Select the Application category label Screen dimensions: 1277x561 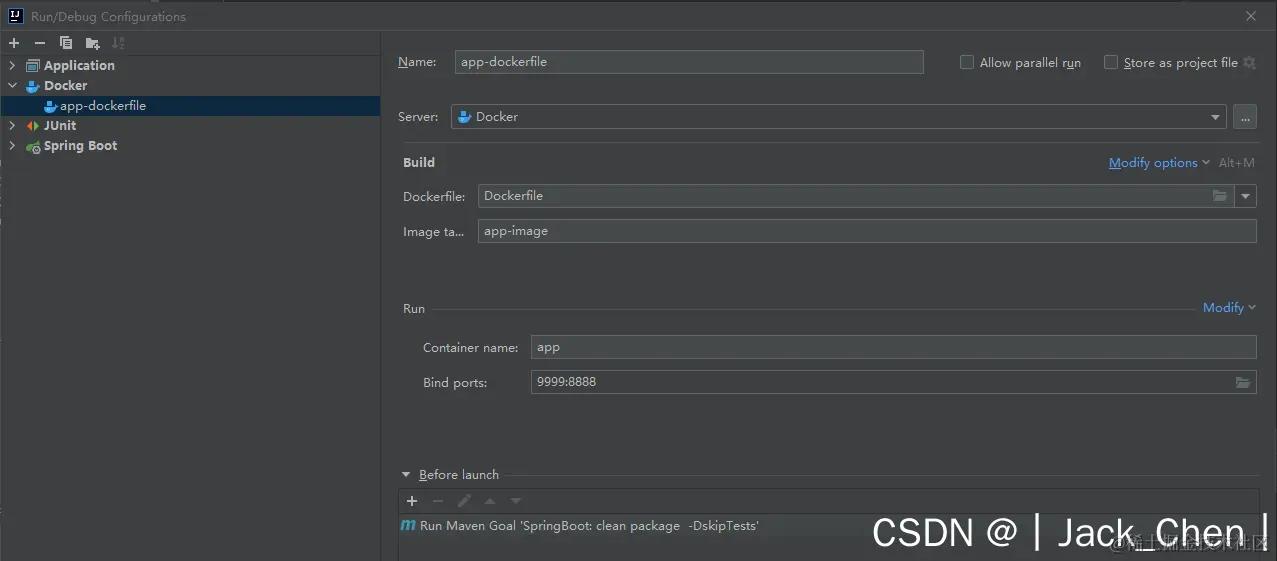click(x=79, y=66)
